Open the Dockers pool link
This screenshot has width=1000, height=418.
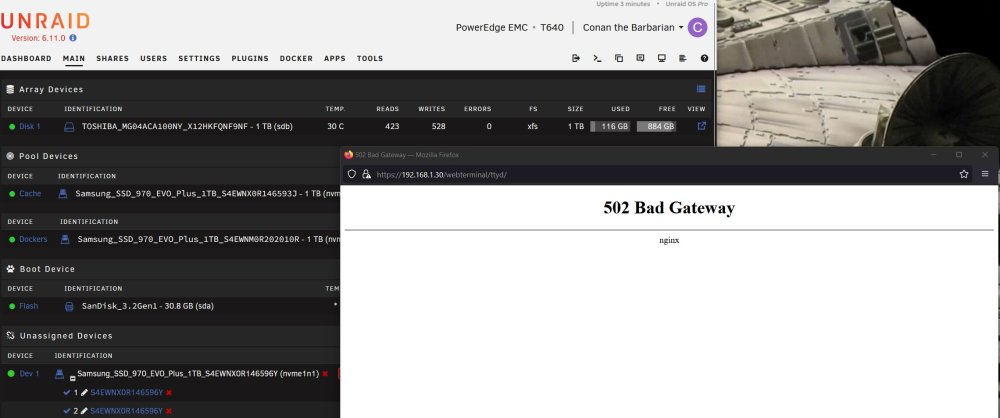point(33,239)
